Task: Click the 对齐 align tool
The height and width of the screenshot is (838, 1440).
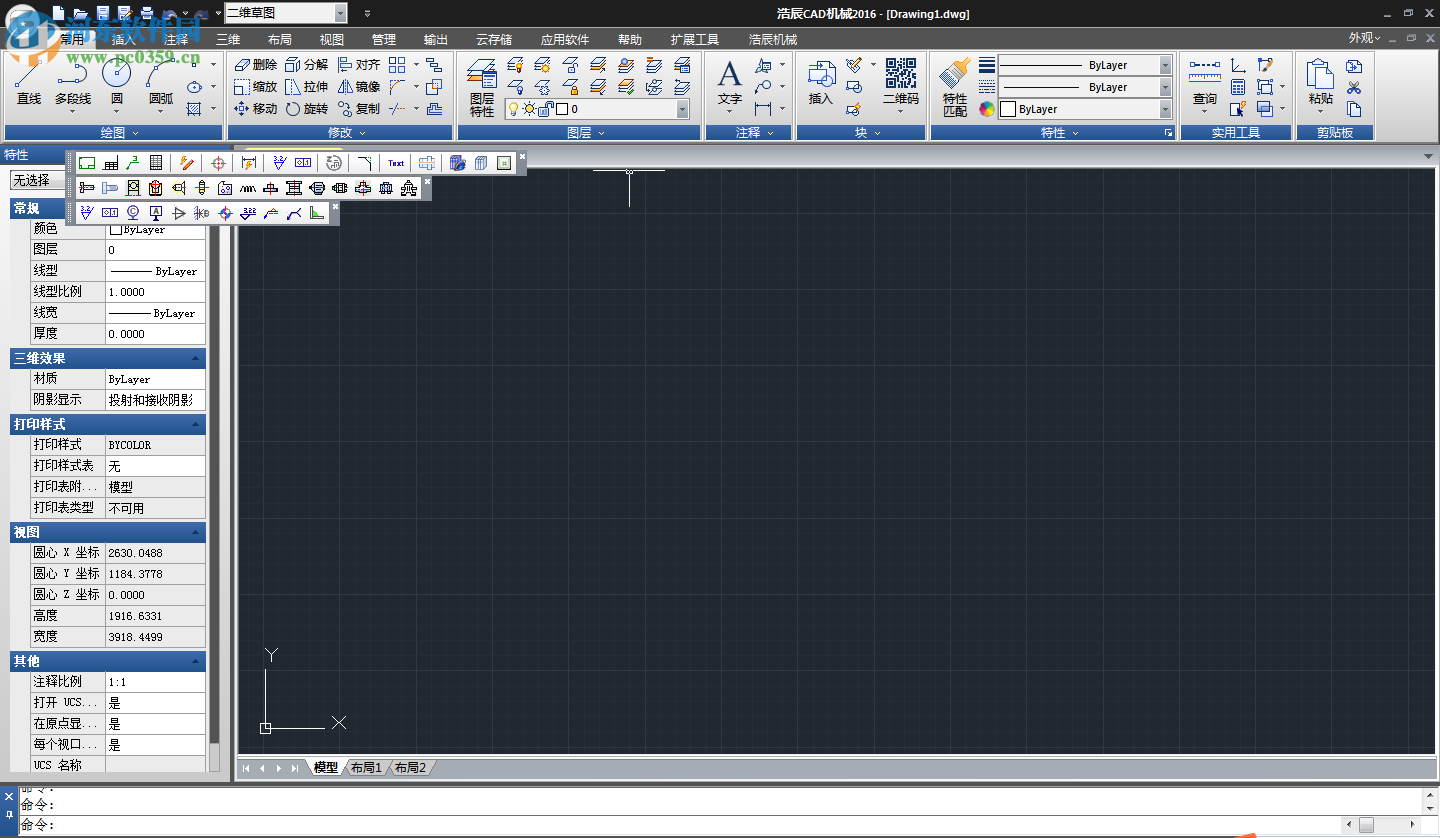Action: tap(358, 64)
